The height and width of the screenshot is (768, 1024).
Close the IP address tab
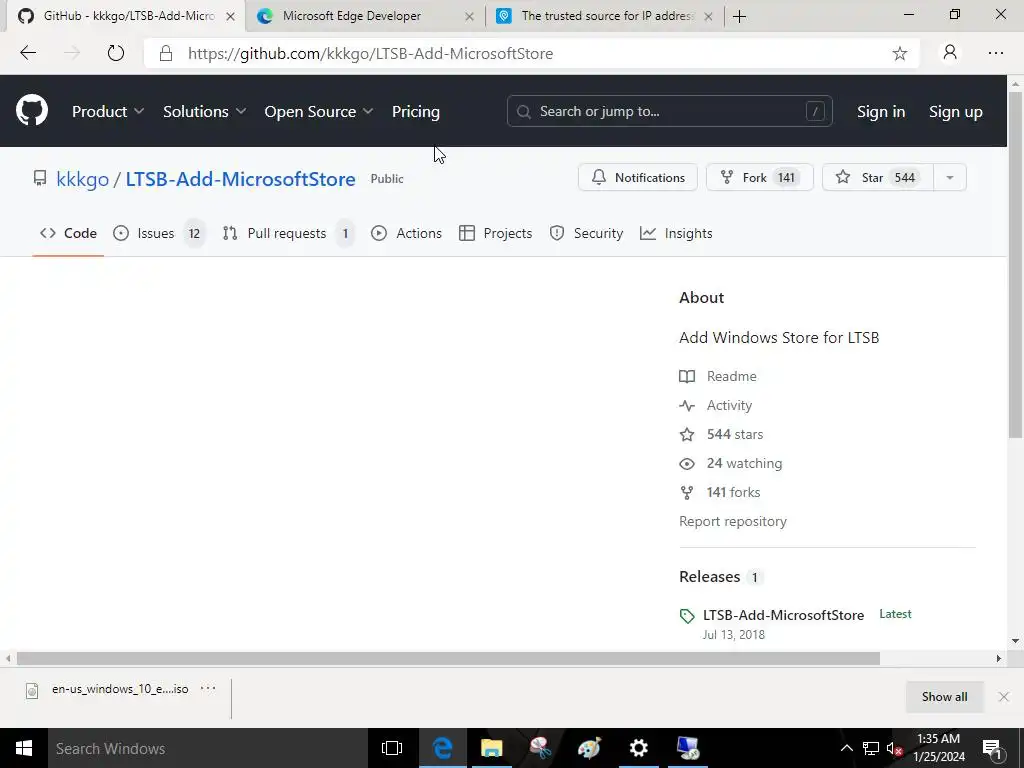708,16
